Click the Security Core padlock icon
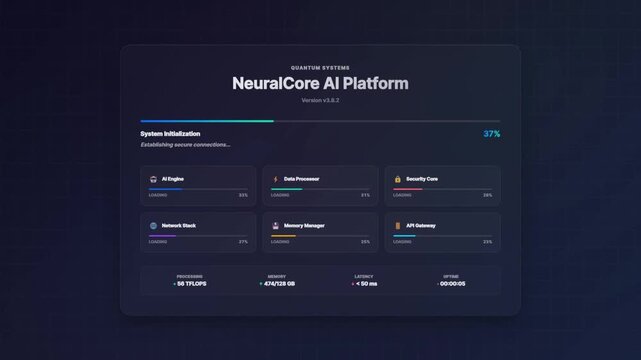Viewport: 641px width, 360px height. tap(397, 179)
